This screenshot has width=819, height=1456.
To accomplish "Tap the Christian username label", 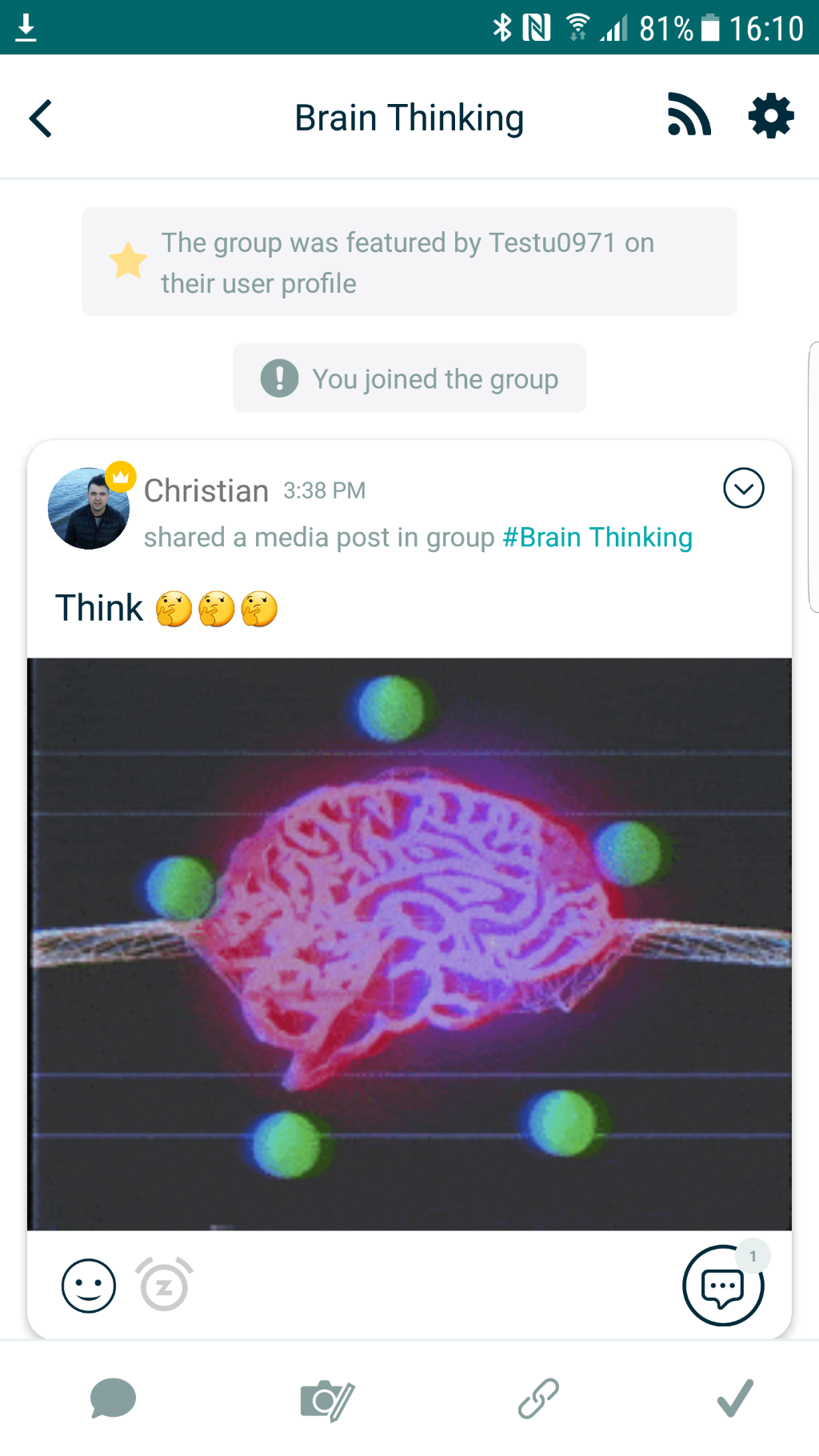I will (206, 490).
